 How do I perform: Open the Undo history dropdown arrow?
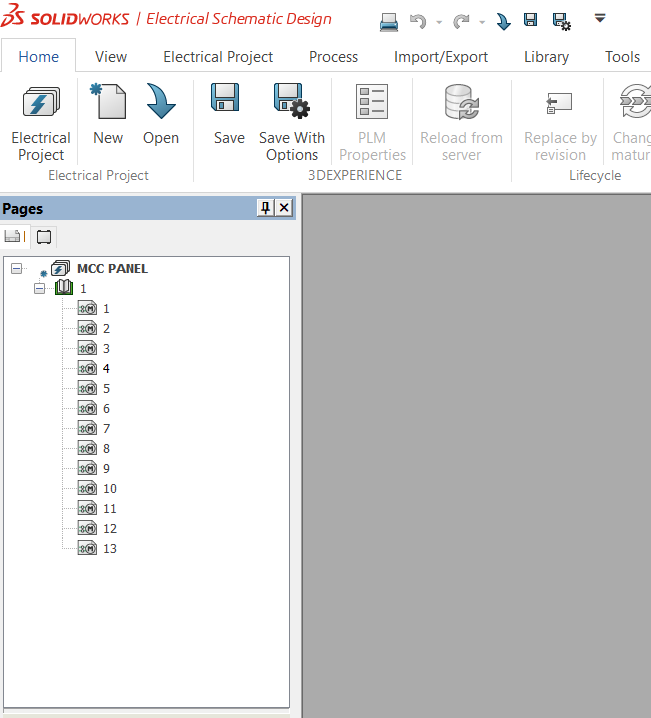pyautogui.click(x=439, y=22)
